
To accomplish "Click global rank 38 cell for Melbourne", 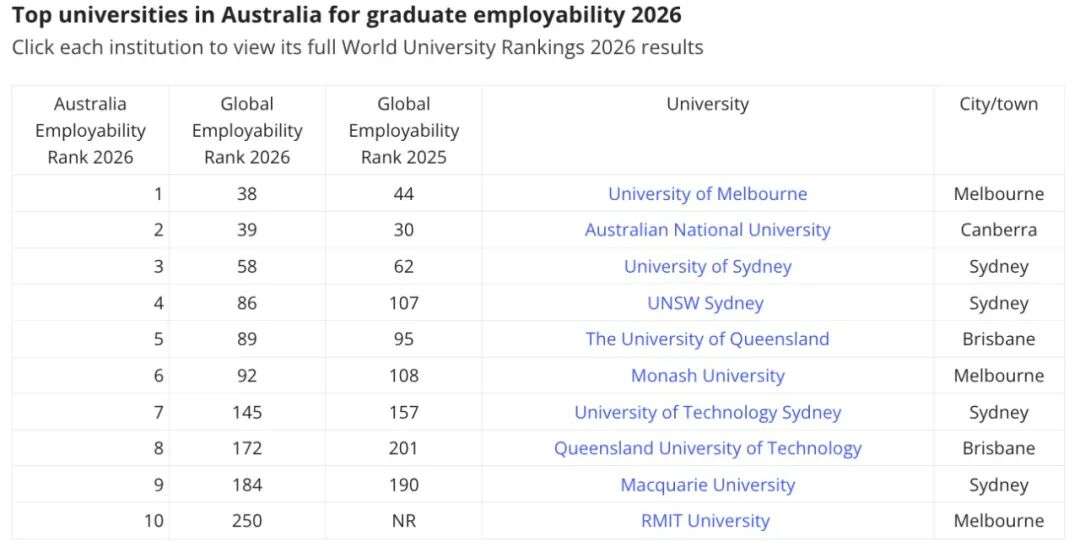I will click(247, 194).
